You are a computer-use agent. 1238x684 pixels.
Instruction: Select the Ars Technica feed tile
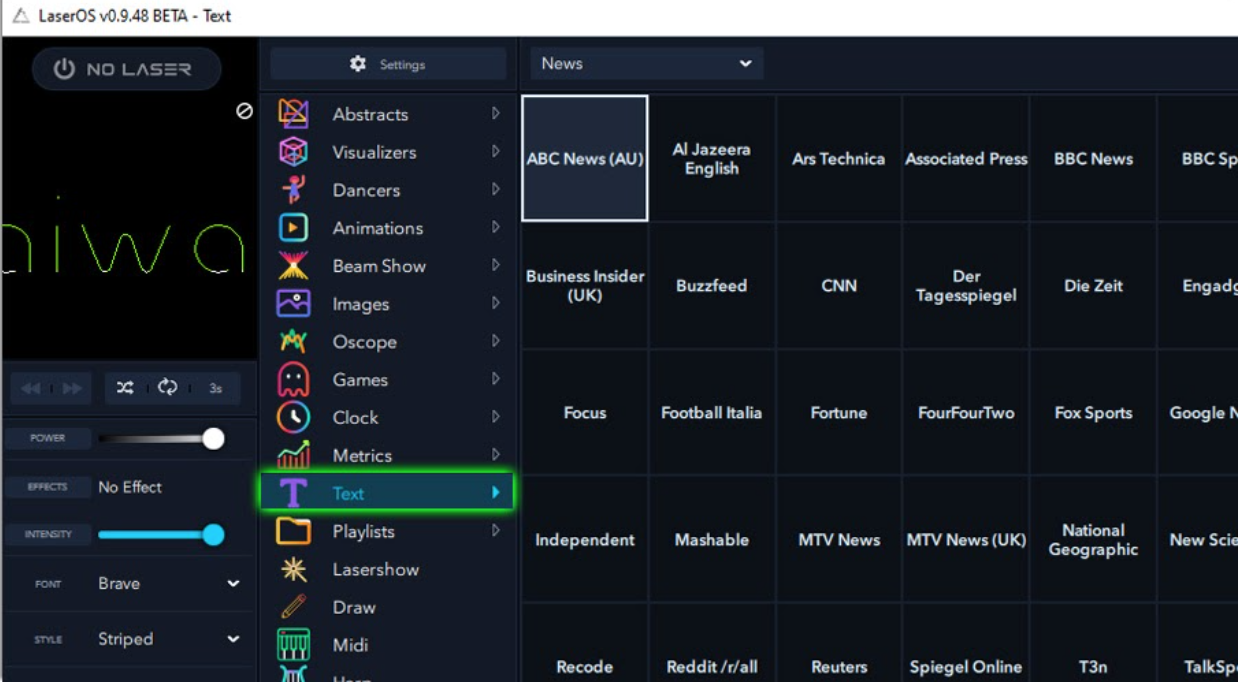click(x=839, y=158)
